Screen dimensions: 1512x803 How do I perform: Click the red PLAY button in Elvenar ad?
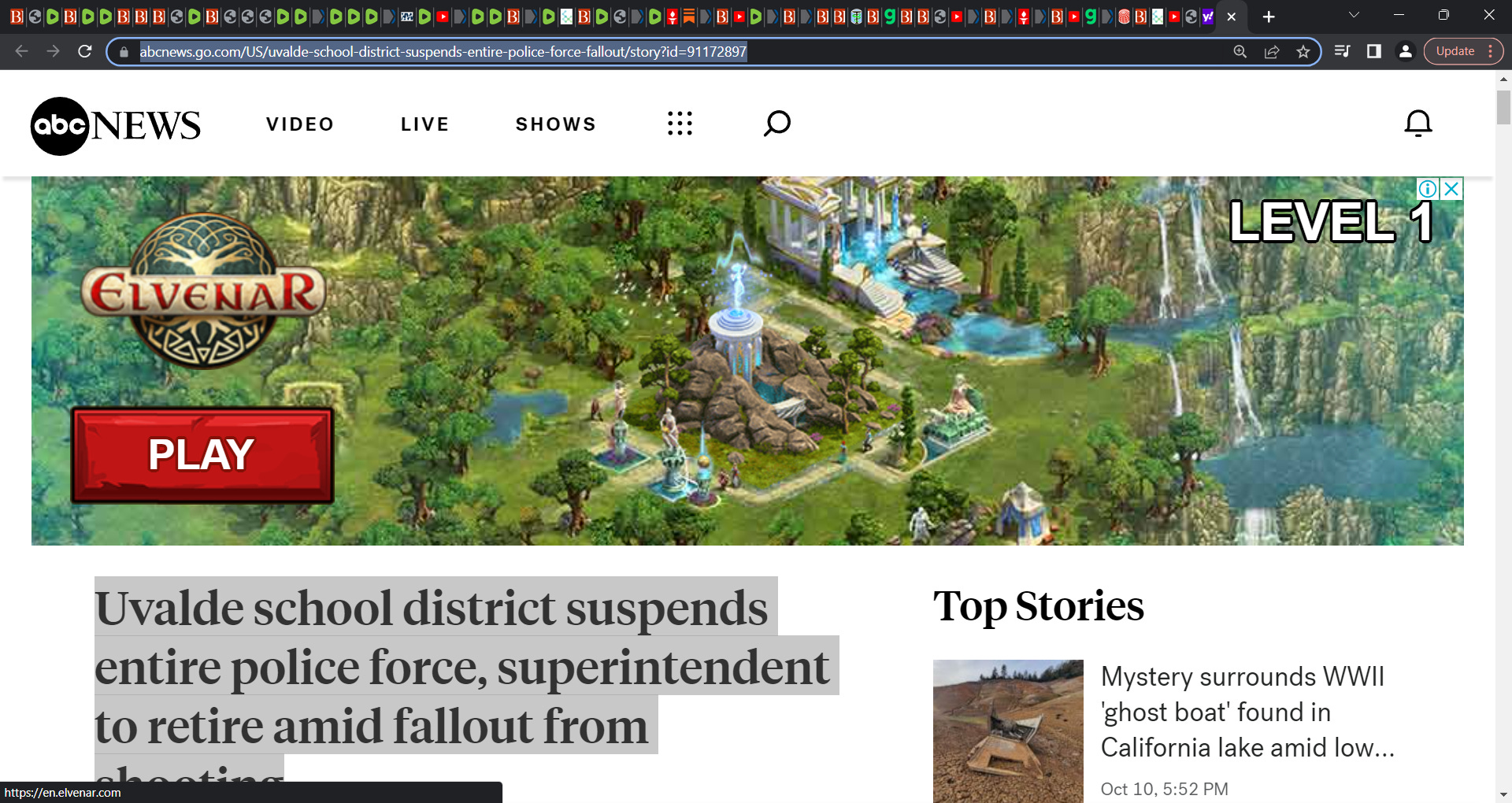202,455
